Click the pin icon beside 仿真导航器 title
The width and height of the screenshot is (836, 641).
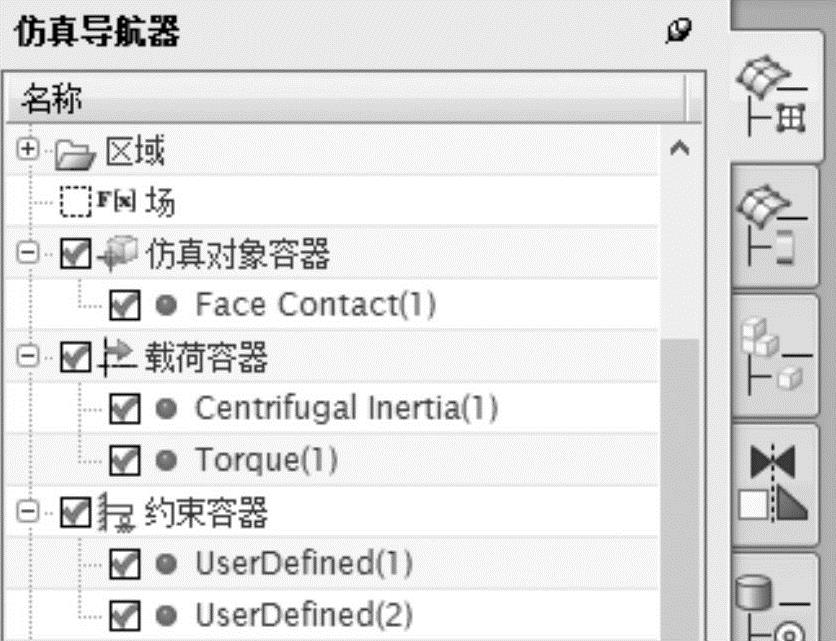point(679,33)
